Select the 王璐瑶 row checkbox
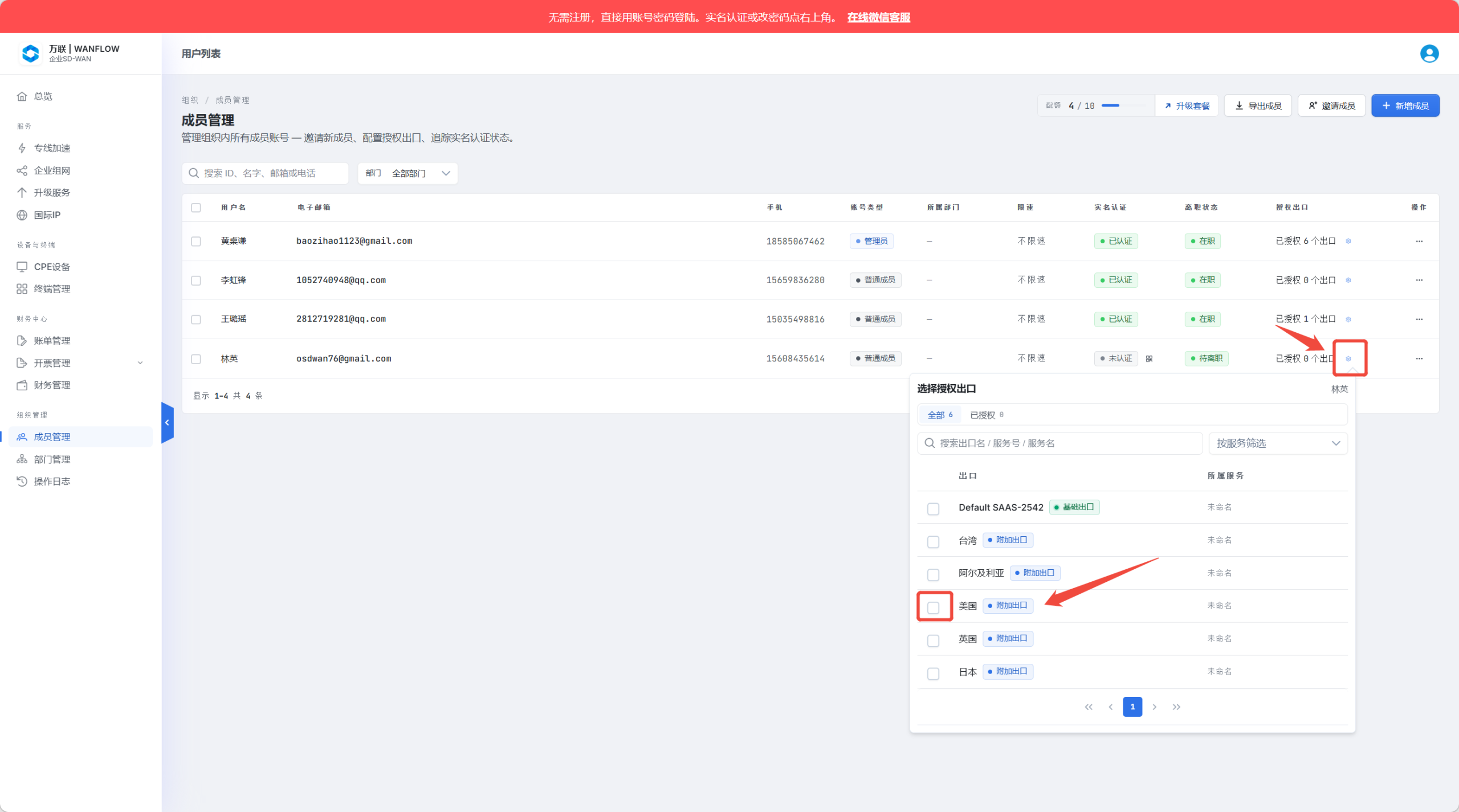Viewport: 1459px width, 812px height. pos(196,319)
